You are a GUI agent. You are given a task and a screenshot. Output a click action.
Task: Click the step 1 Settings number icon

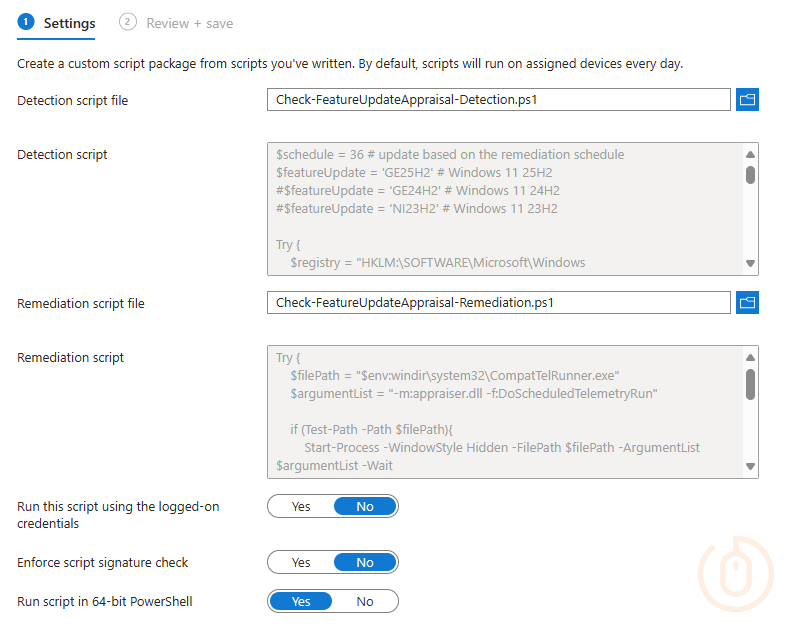[26, 22]
